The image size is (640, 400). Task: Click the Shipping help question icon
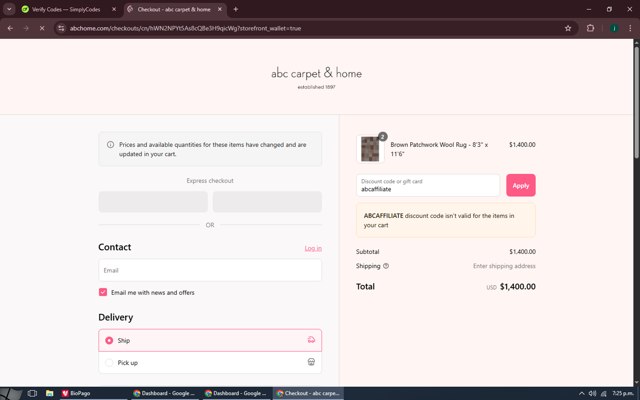pyautogui.click(x=386, y=266)
